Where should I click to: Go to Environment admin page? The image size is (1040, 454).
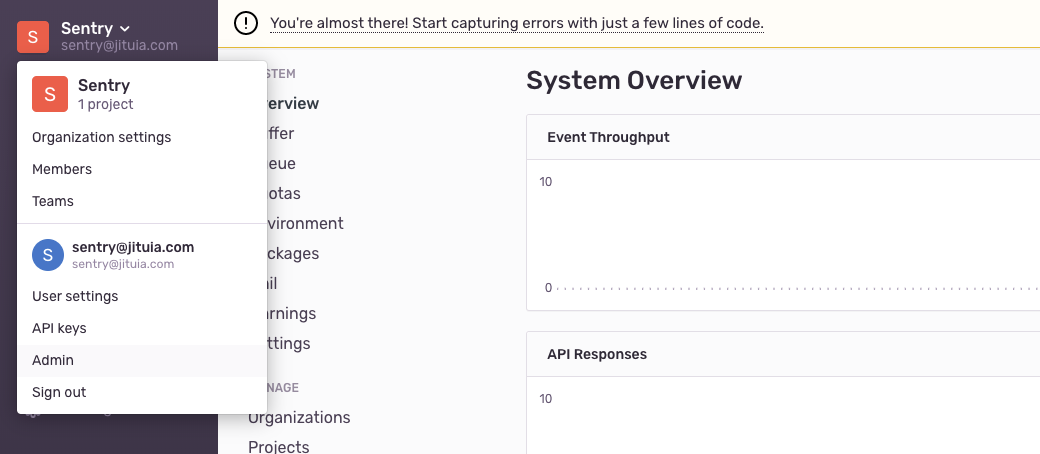298,223
